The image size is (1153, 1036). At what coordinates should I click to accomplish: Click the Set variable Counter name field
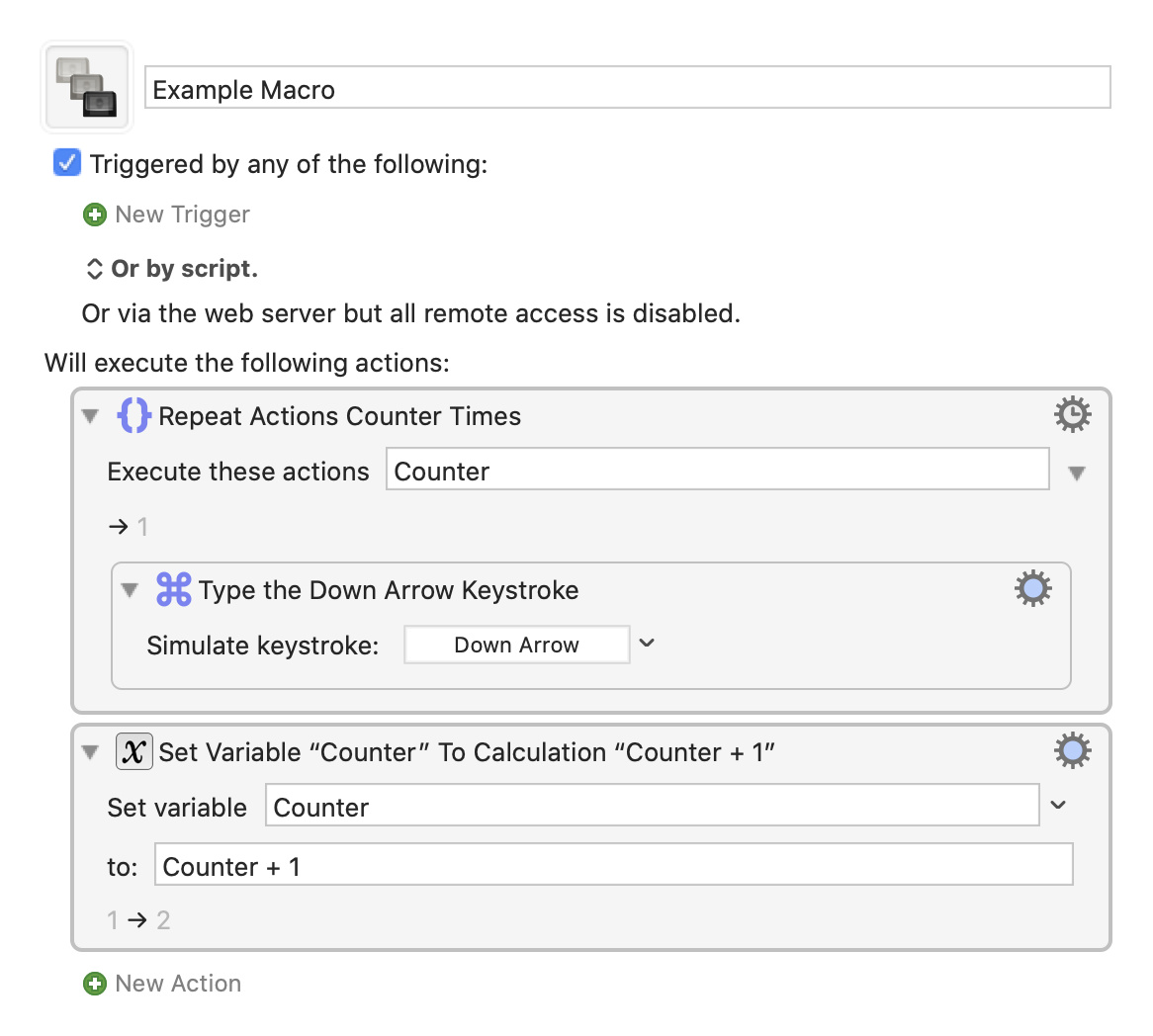653,805
